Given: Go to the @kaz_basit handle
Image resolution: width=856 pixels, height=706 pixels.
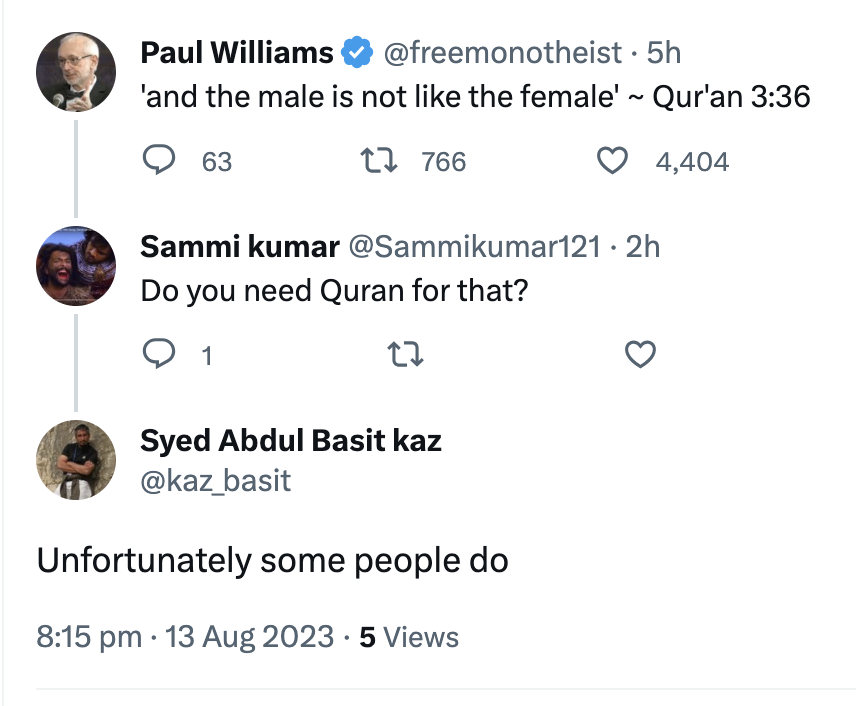Looking at the screenshot, I should click(x=216, y=480).
